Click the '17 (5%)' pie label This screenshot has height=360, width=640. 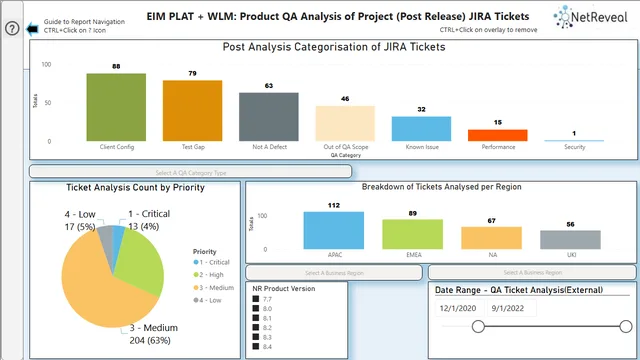[80, 227]
